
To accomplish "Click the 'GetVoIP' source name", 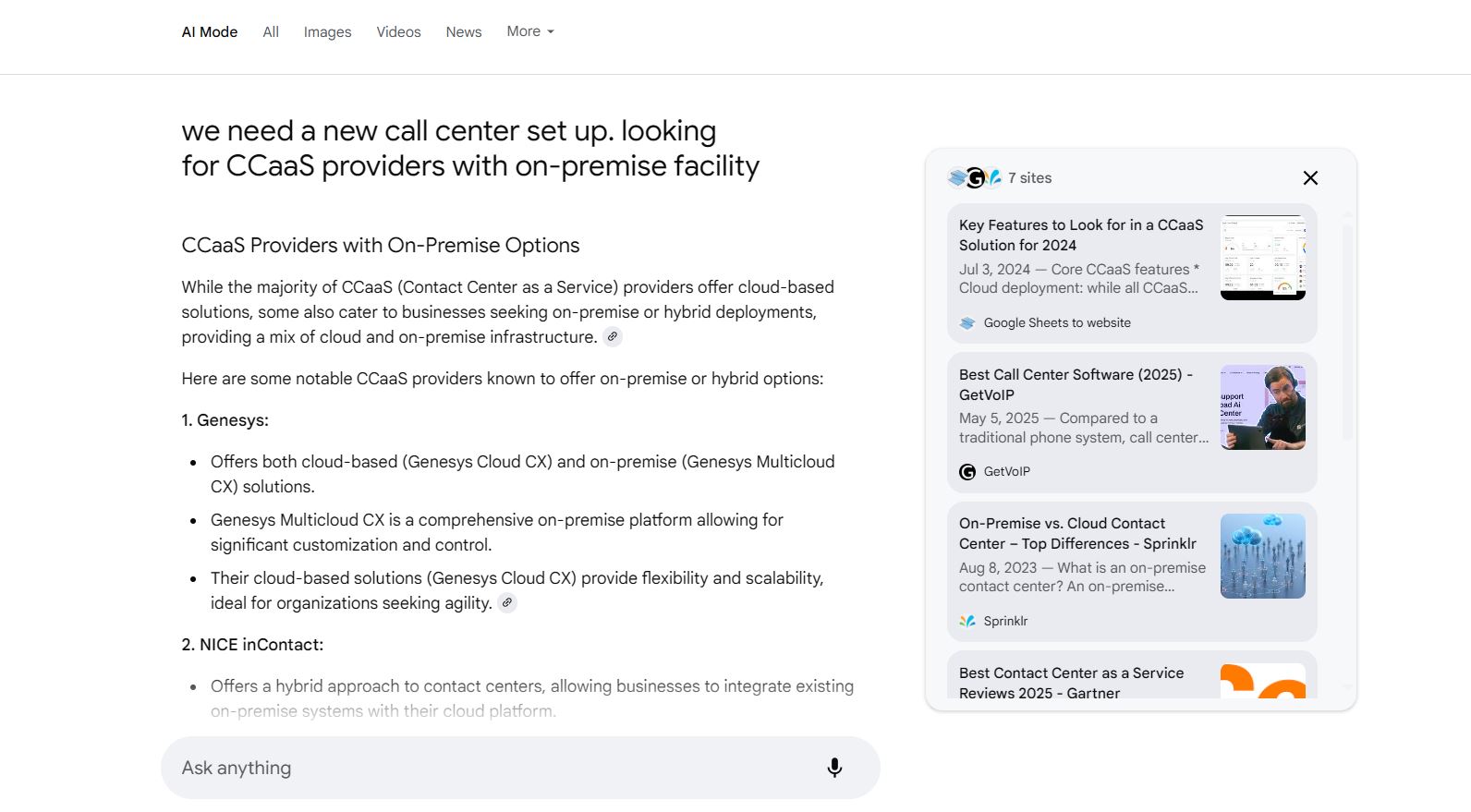I will (1006, 472).
